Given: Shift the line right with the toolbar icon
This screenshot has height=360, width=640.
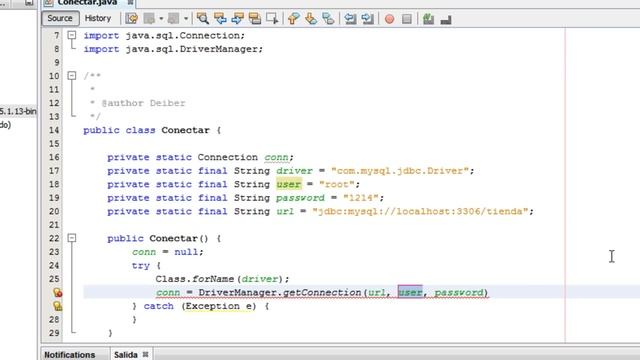Looking at the screenshot, I should click(367, 18).
